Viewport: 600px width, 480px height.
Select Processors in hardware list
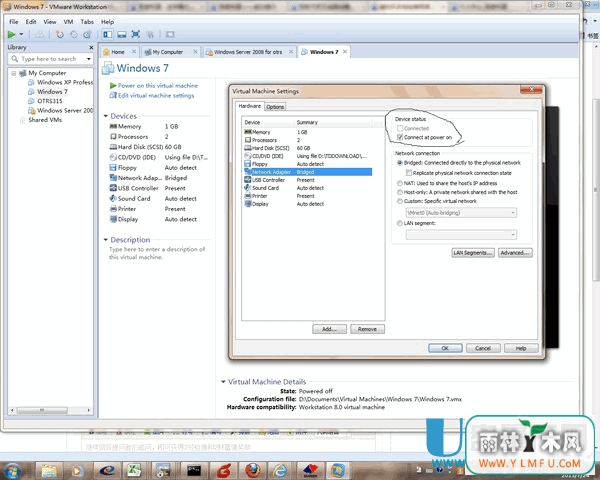pos(308,140)
